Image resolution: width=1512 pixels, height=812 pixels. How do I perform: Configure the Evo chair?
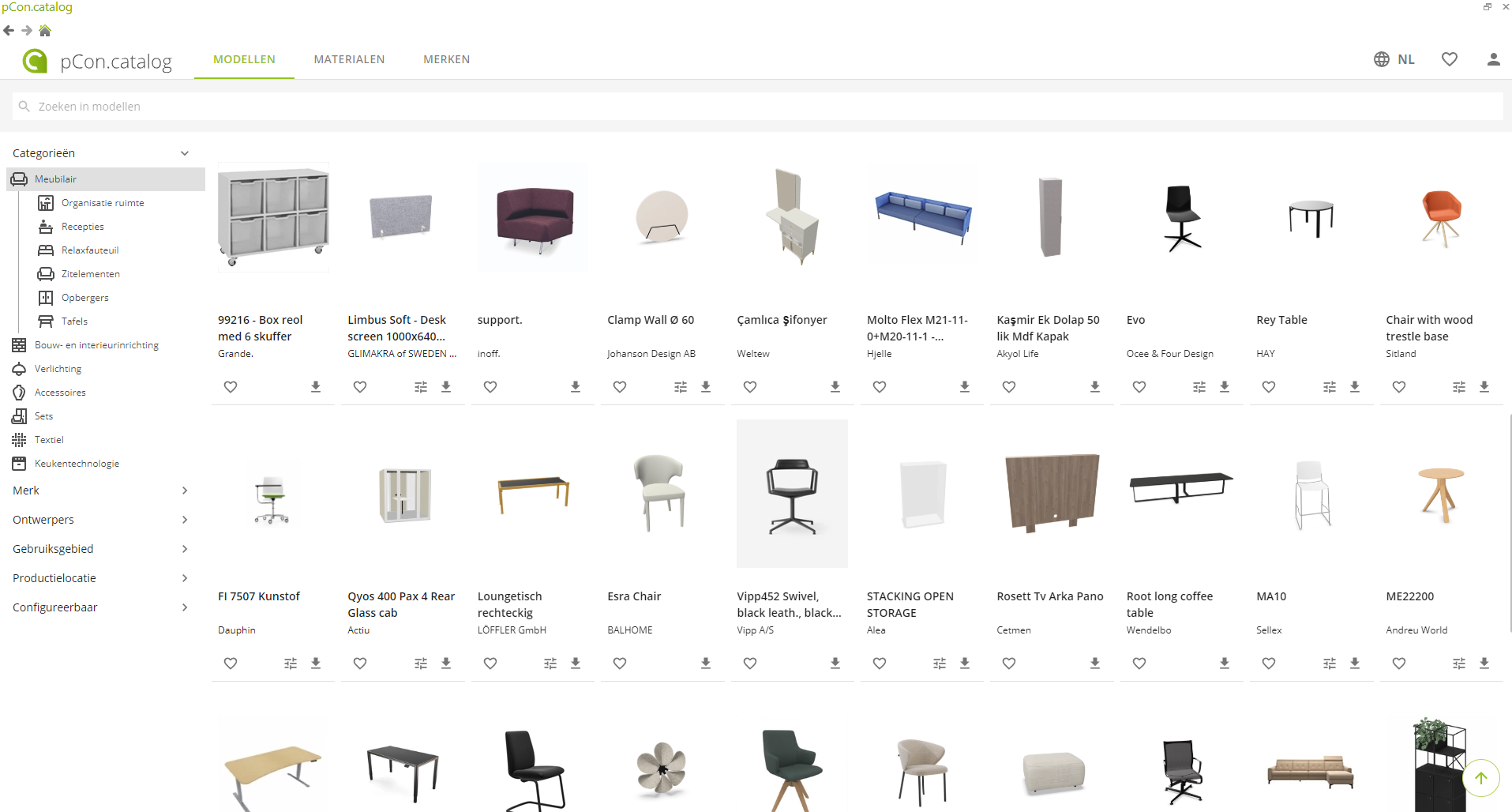pos(1199,387)
